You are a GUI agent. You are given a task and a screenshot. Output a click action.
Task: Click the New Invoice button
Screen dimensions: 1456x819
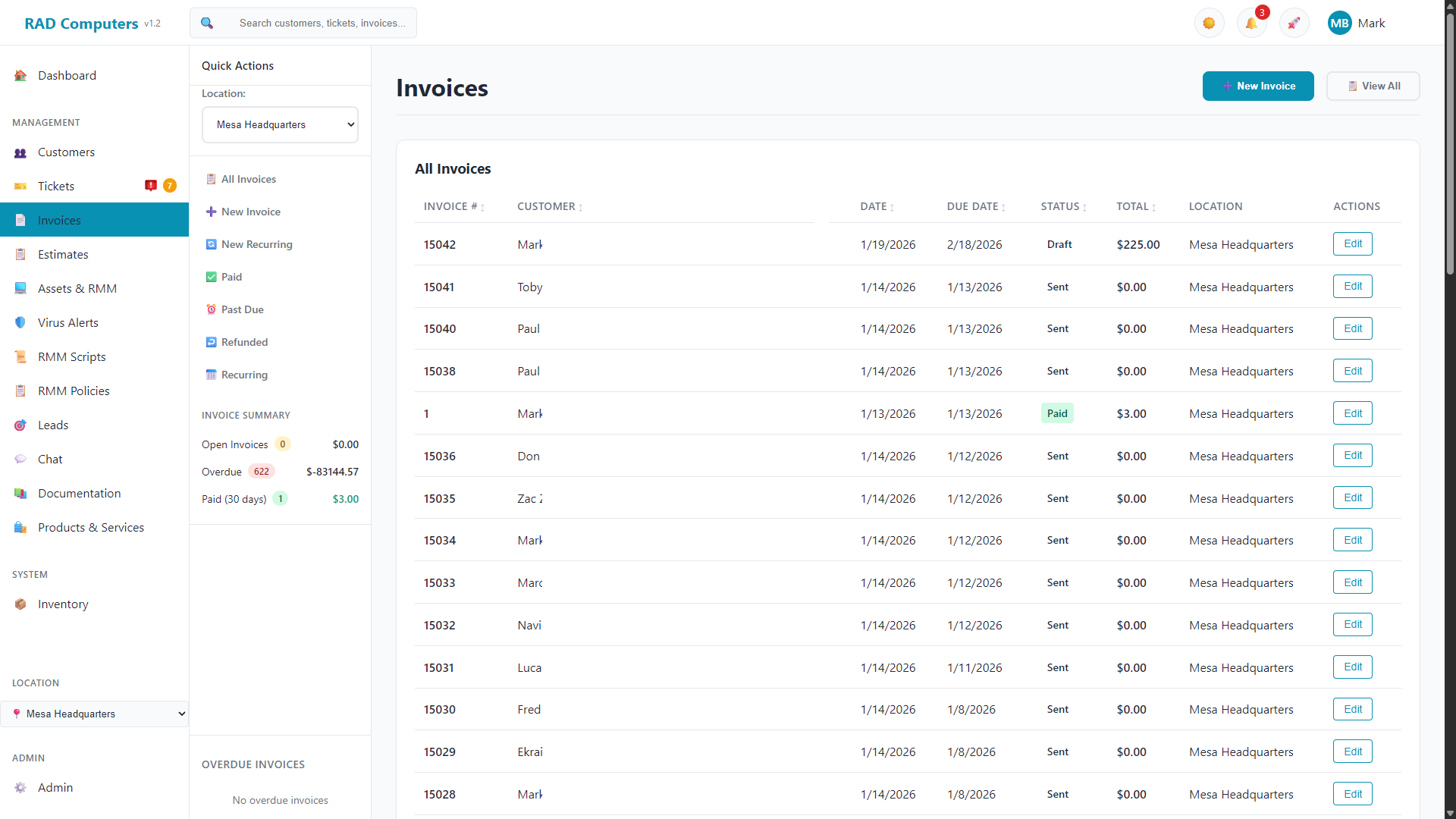pyautogui.click(x=1258, y=86)
